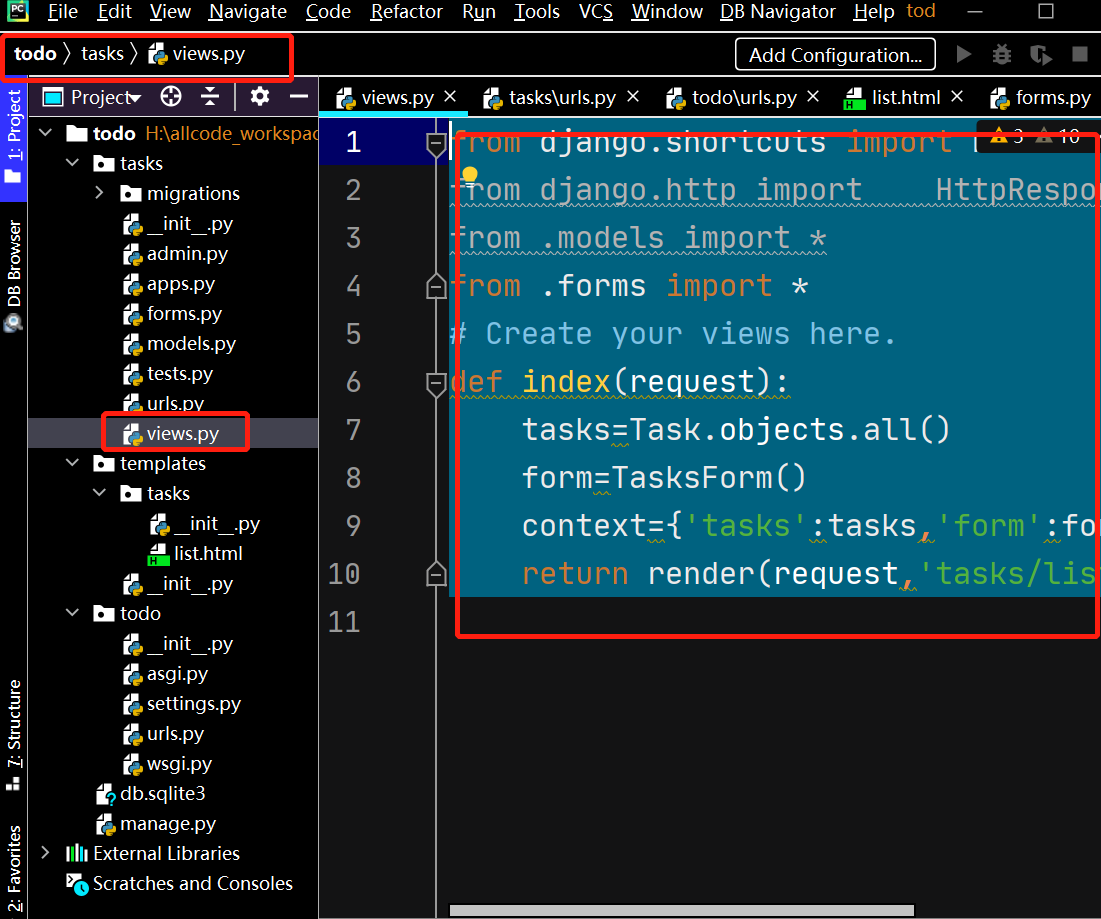Viewport: 1101px width, 919px height.
Task: Select list.html in project tree
Action: (195, 553)
